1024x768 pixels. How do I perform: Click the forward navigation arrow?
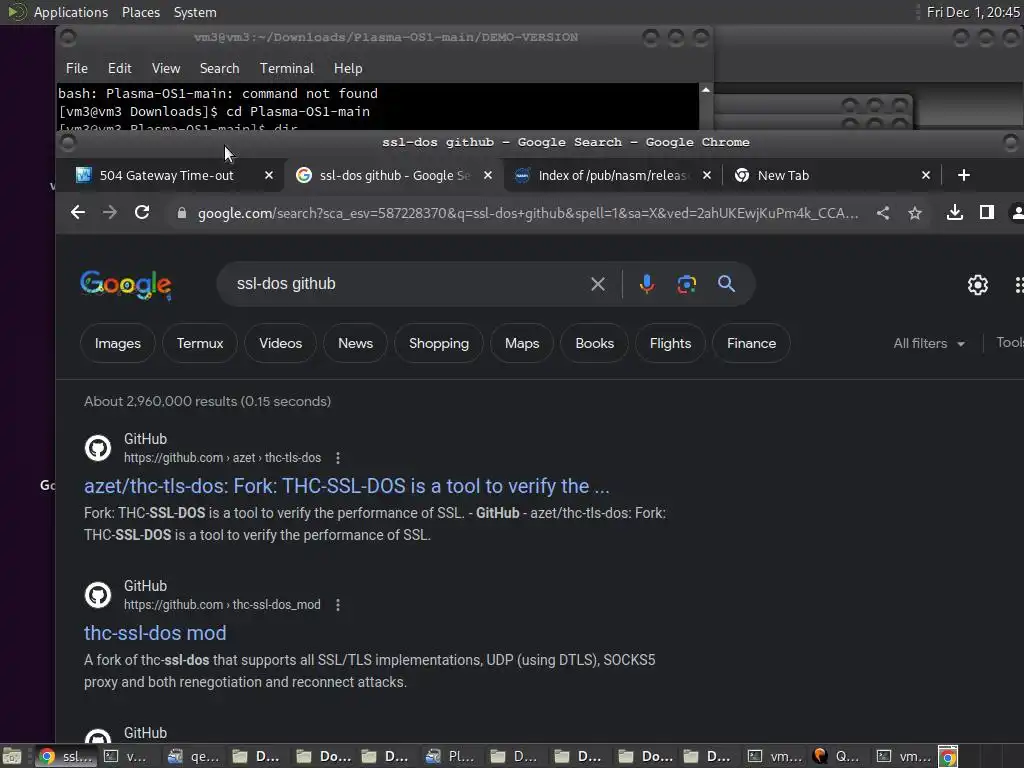[x=110, y=212]
